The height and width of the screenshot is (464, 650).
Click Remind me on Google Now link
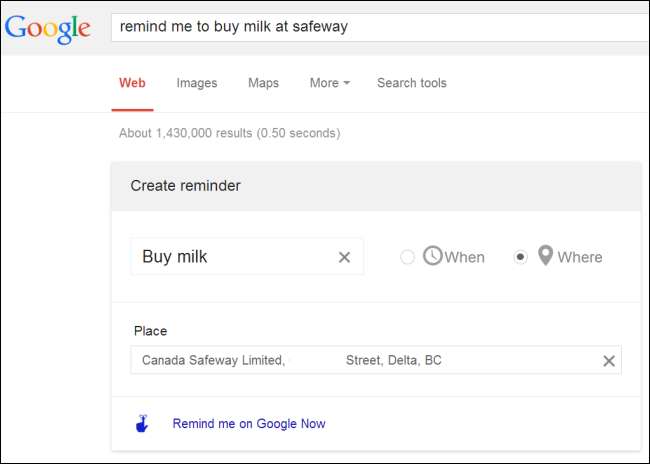[x=249, y=424]
